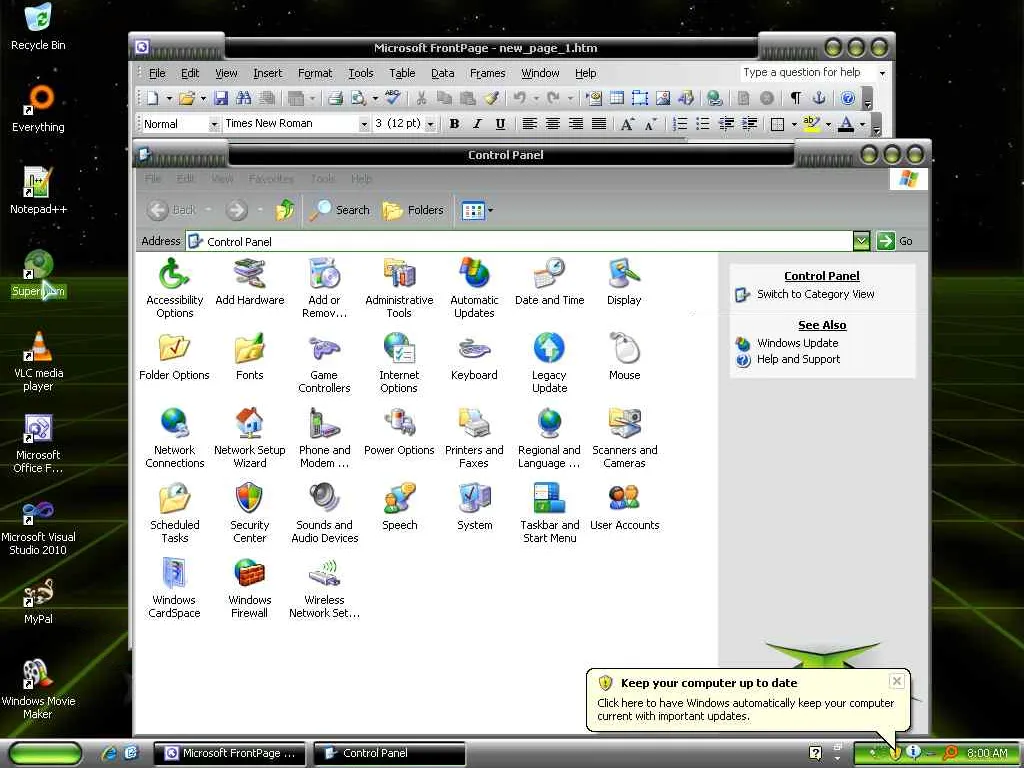The image size is (1024, 768).
Task: Open the Frames menu in FrontPage
Action: 487,73
